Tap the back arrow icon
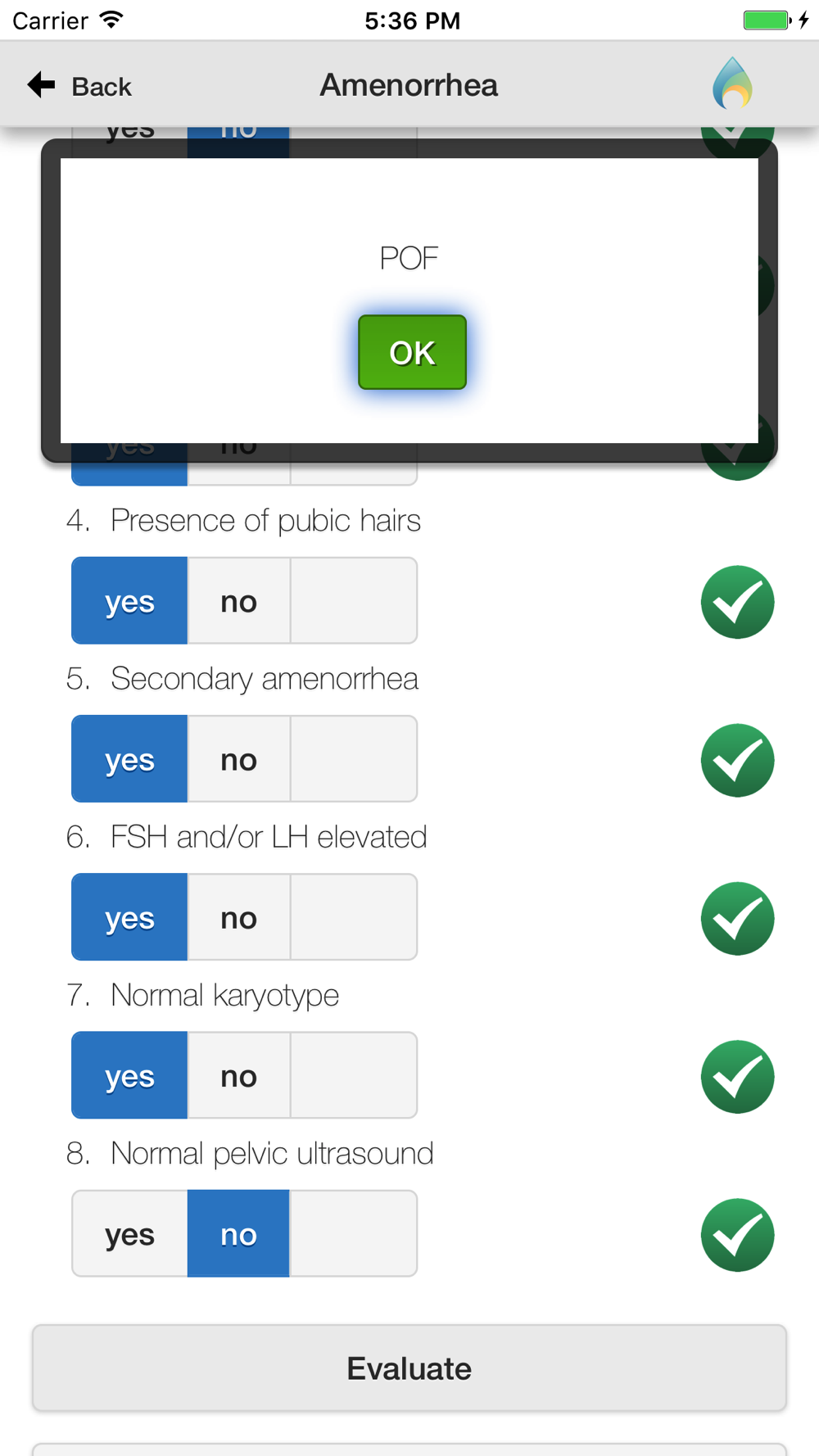This screenshot has height=1456, width=819. point(41,84)
